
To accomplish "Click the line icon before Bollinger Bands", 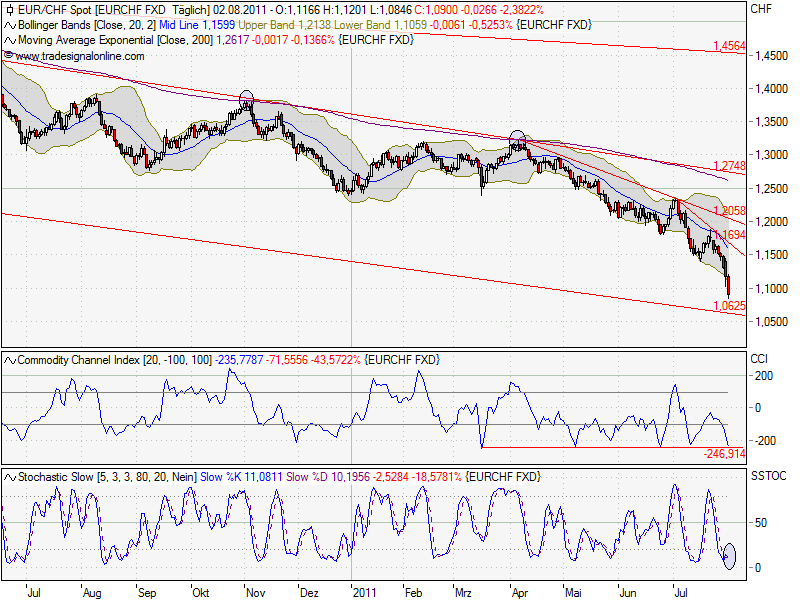I will click(x=10, y=25).
